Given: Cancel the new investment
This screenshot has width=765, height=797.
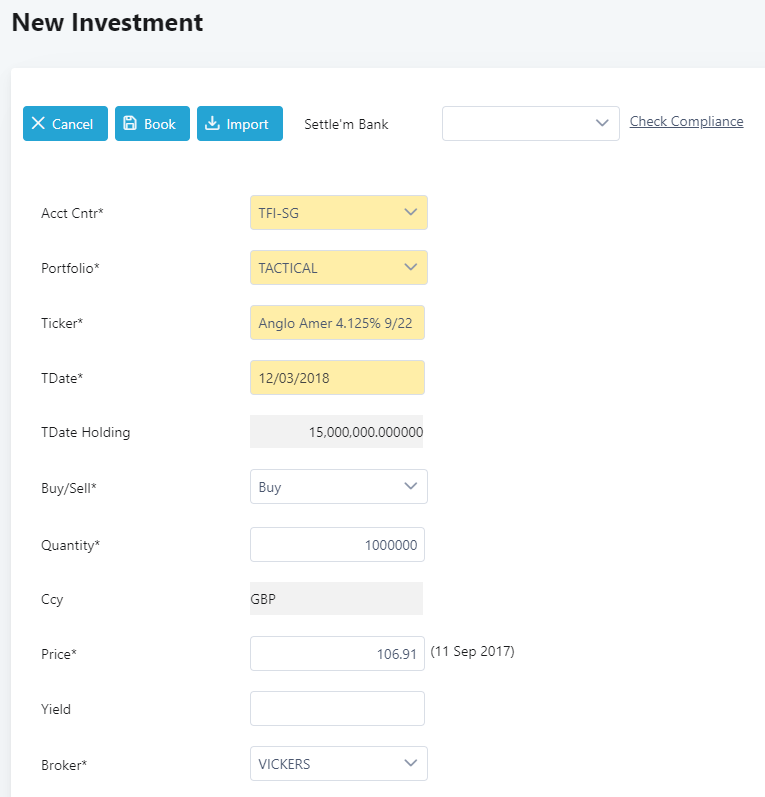Looking at the screenshot, I should click(x=65, y=124).
